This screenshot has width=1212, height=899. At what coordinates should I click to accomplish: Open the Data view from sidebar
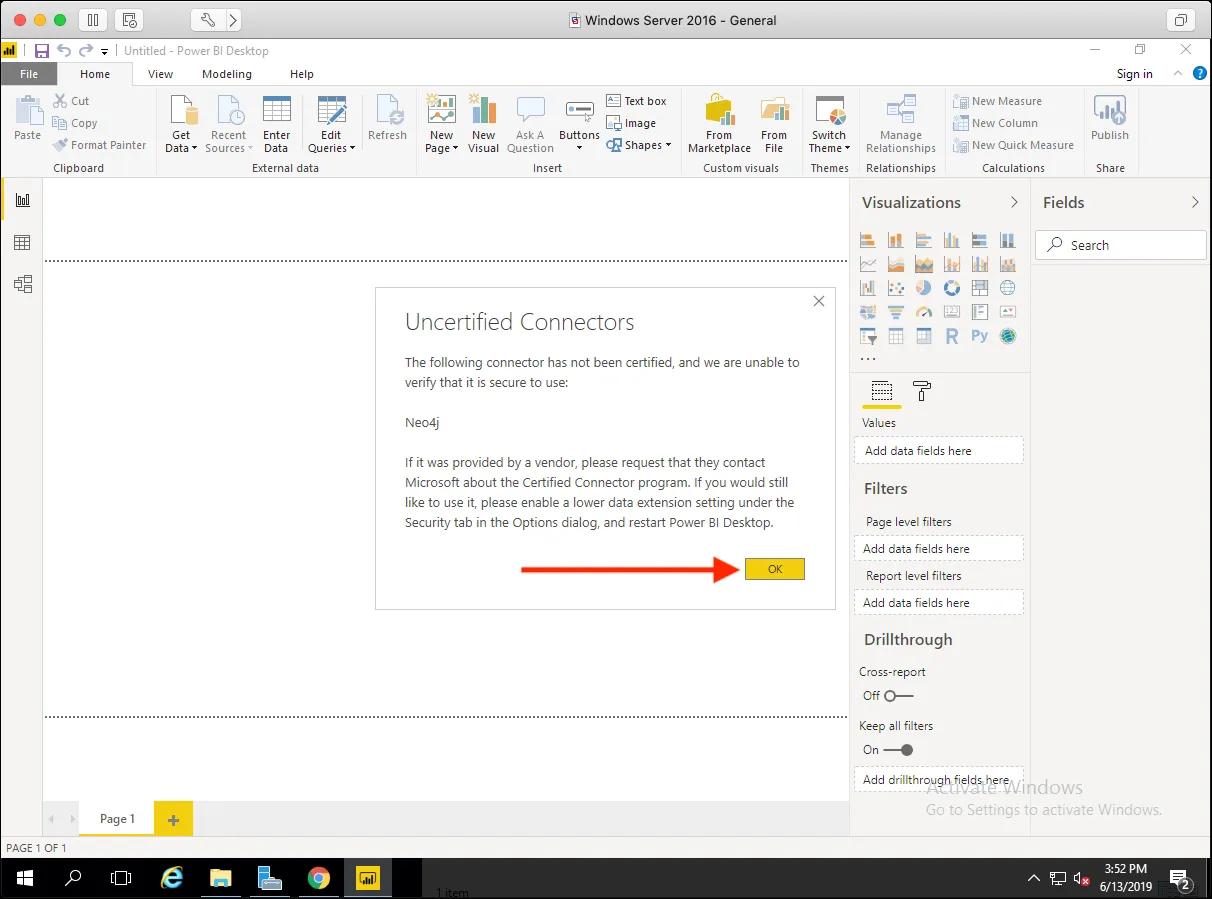tap(22, 242)
